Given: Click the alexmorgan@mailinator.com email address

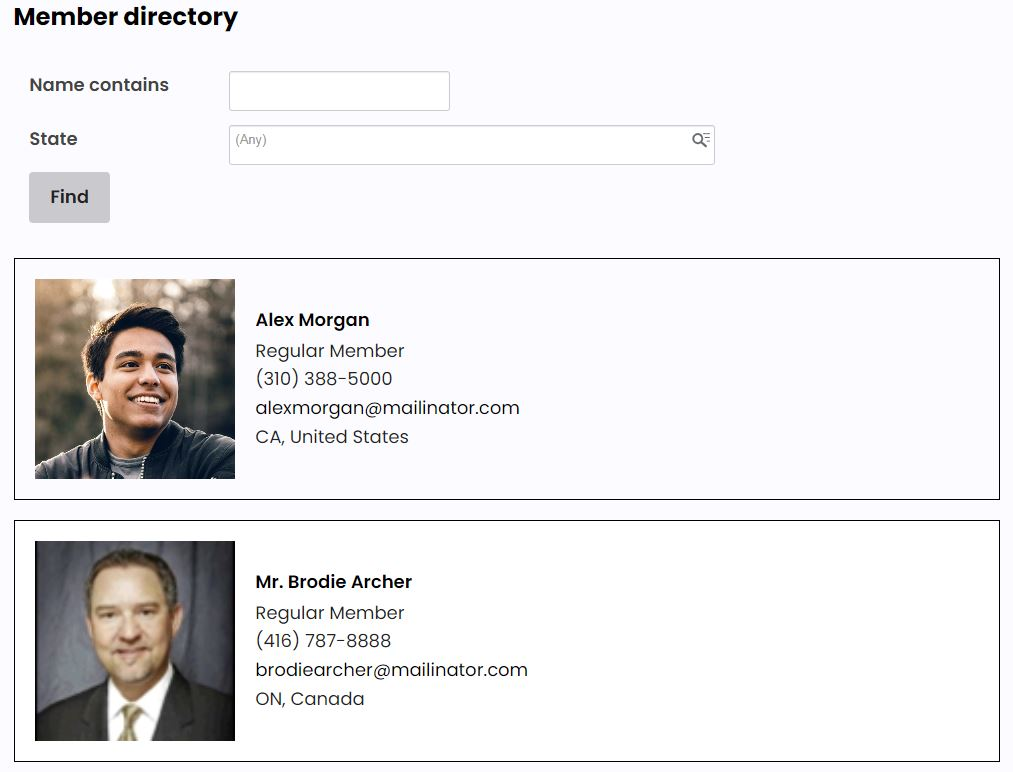Looking at the screenshot, I should click(387, 408).
